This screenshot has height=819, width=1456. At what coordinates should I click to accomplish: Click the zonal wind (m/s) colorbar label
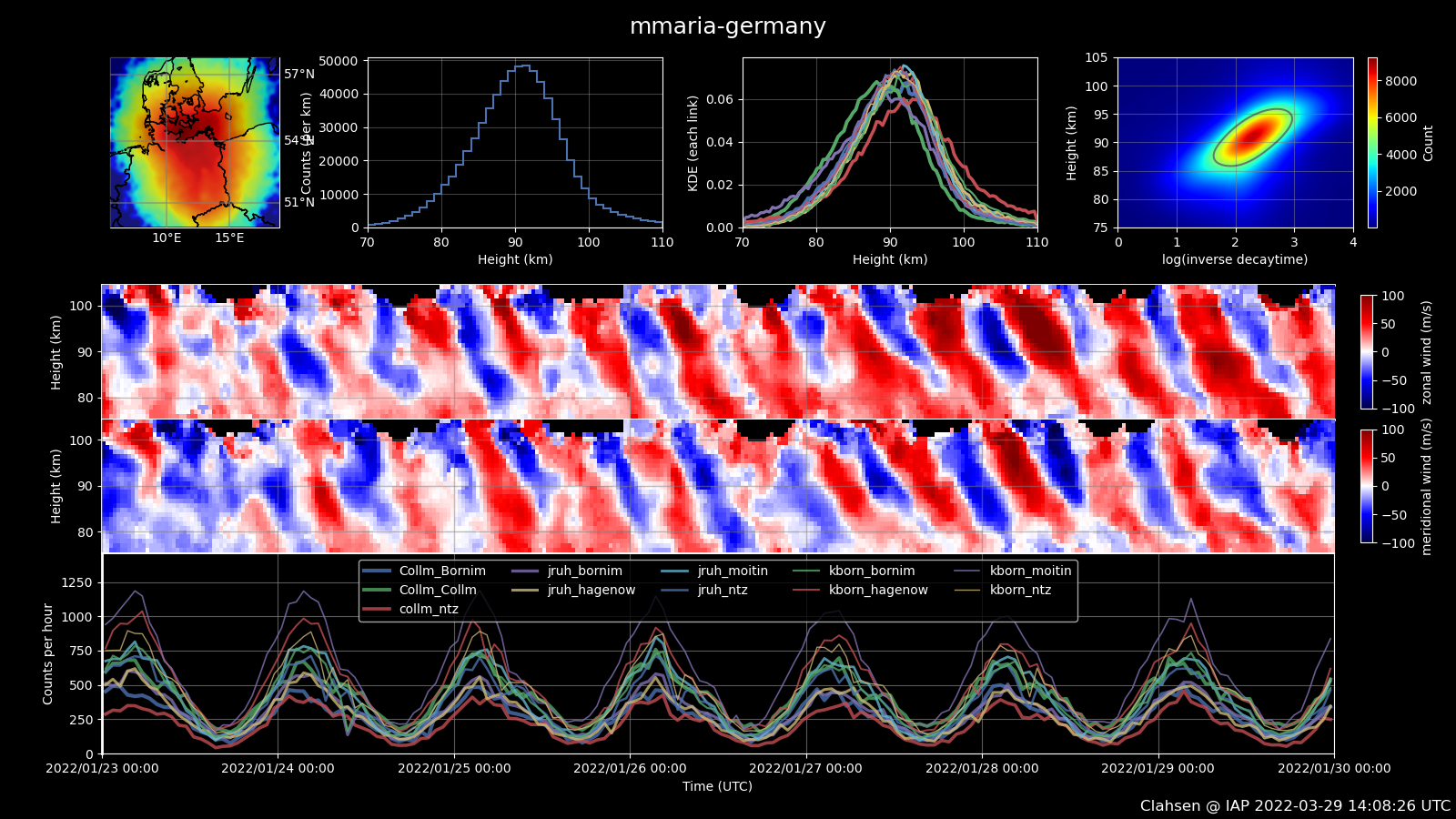(x=1427, y=352)
